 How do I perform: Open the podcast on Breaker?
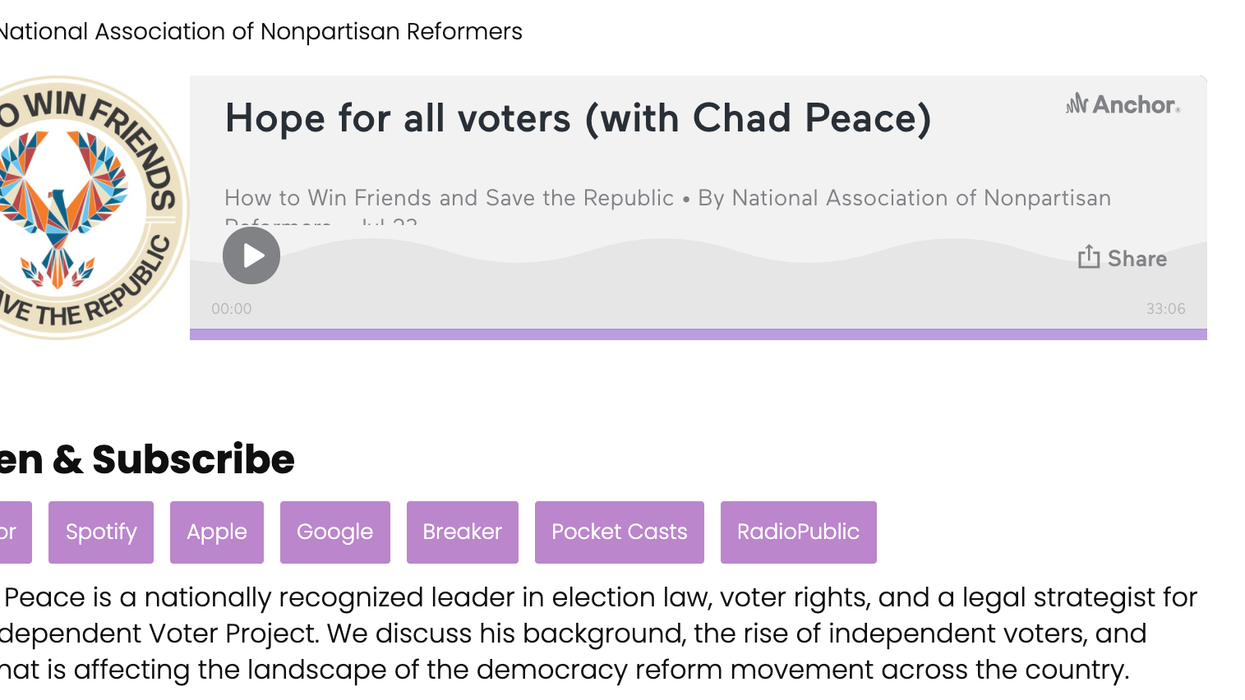pyautogui.click(x=462, y=532)
